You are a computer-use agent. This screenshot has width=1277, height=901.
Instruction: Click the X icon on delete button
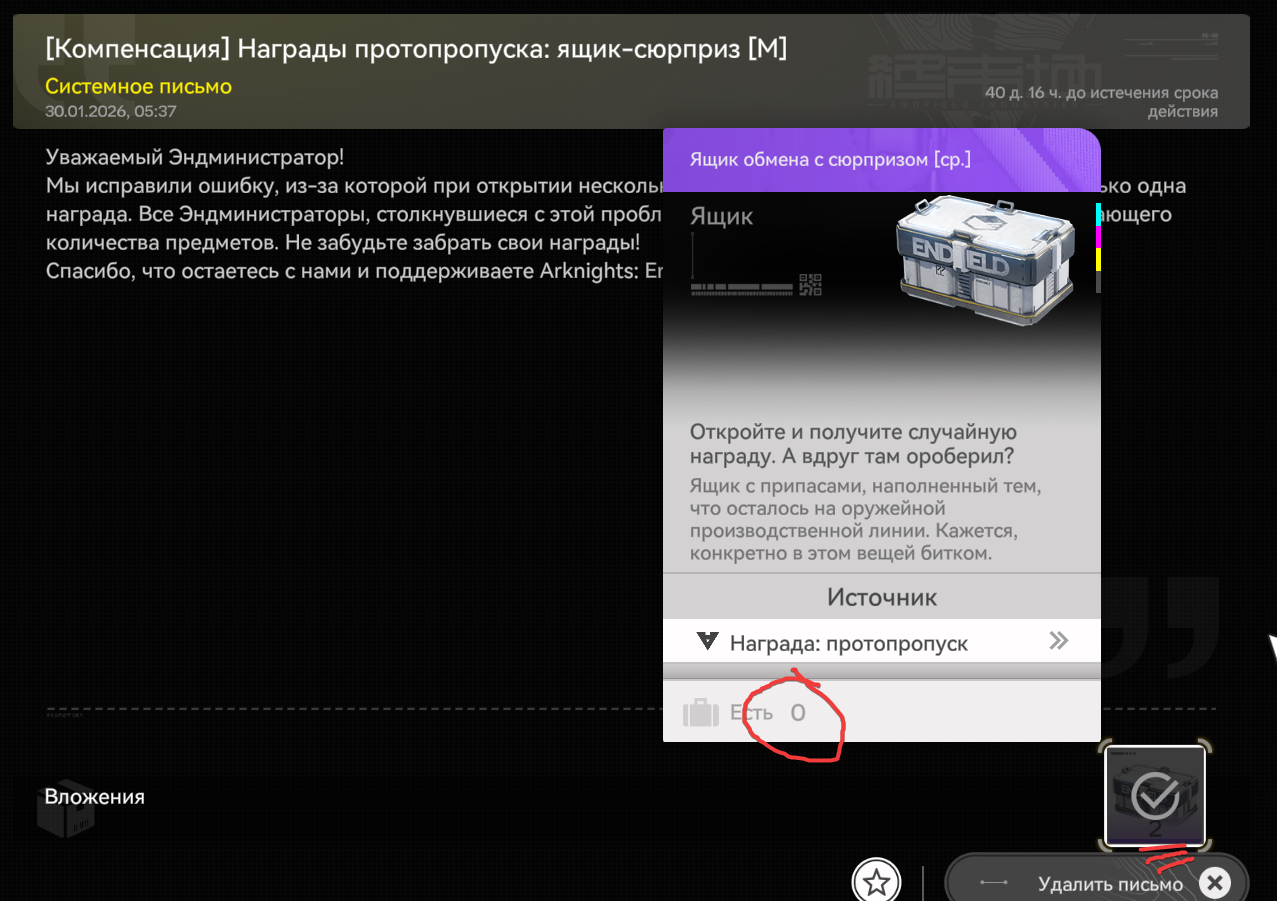point(1214,883)
